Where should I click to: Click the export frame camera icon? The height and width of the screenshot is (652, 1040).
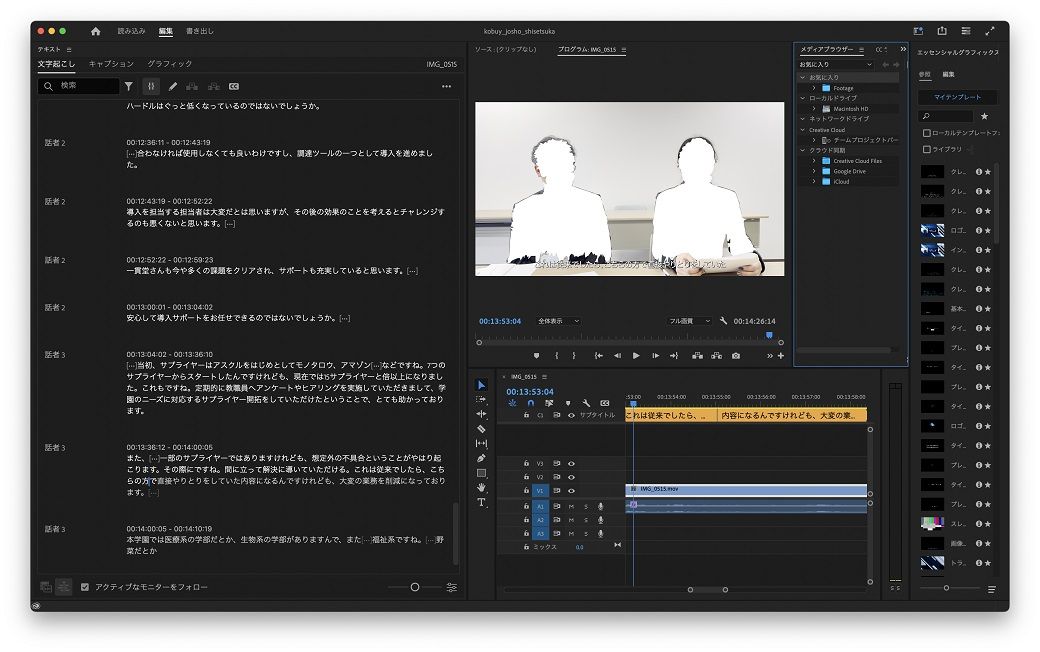click(x=736, y=356)
